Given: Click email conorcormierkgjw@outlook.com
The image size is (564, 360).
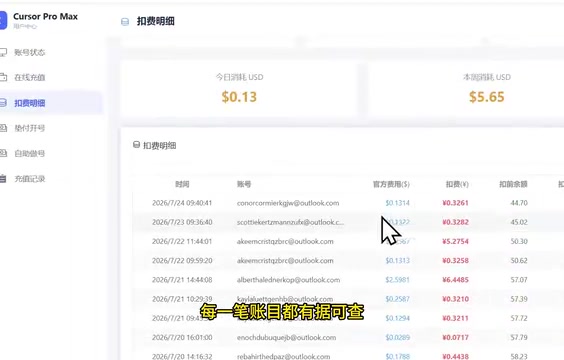Looking at the screenshot, I should click(288, 203).
